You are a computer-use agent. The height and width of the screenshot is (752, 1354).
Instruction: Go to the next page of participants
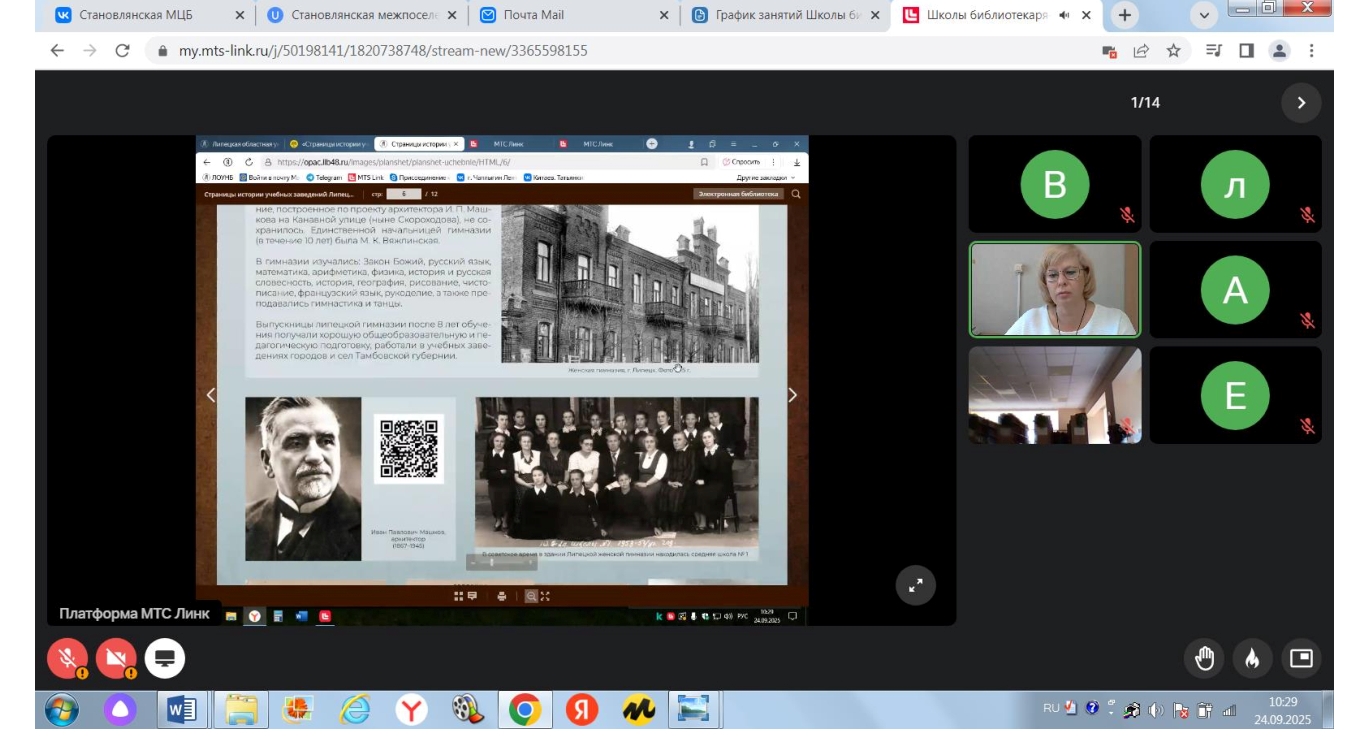point(1301,102)
